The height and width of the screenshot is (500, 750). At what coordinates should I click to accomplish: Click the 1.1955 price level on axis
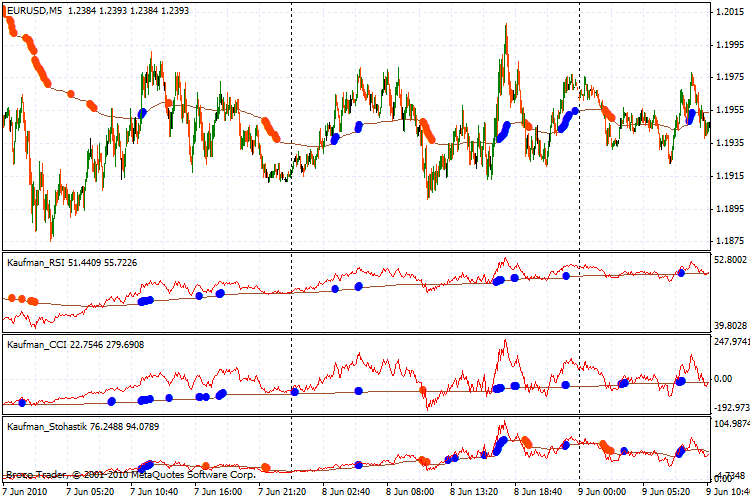tap(729, 110)
